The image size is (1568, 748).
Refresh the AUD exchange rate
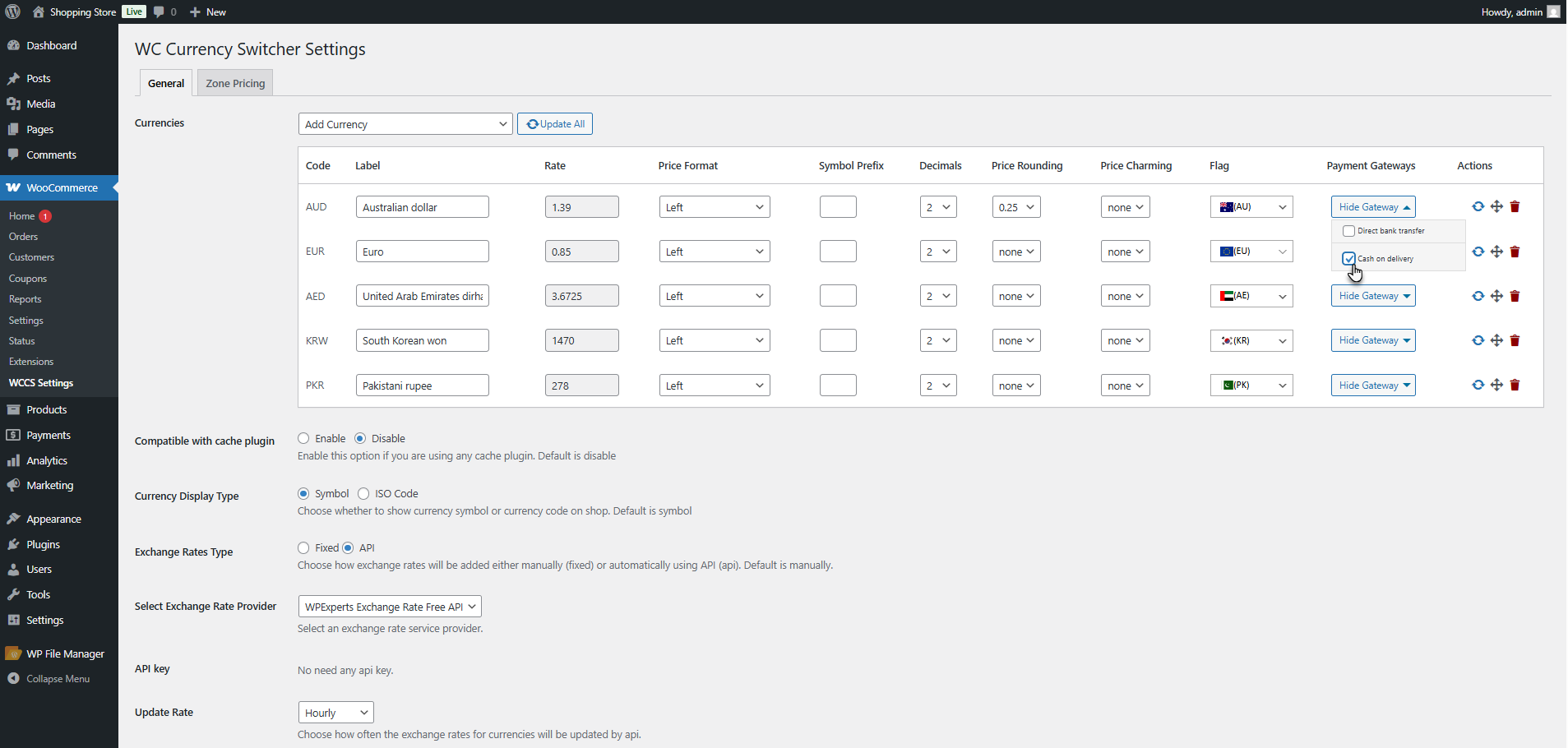point(1478,206)
